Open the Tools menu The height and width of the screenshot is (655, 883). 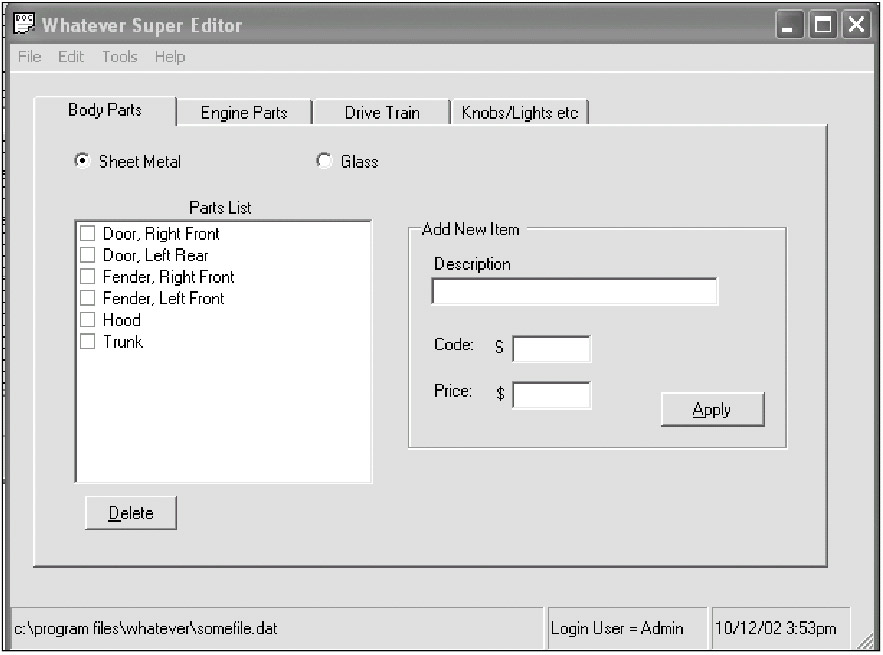(x=119, y=57)
